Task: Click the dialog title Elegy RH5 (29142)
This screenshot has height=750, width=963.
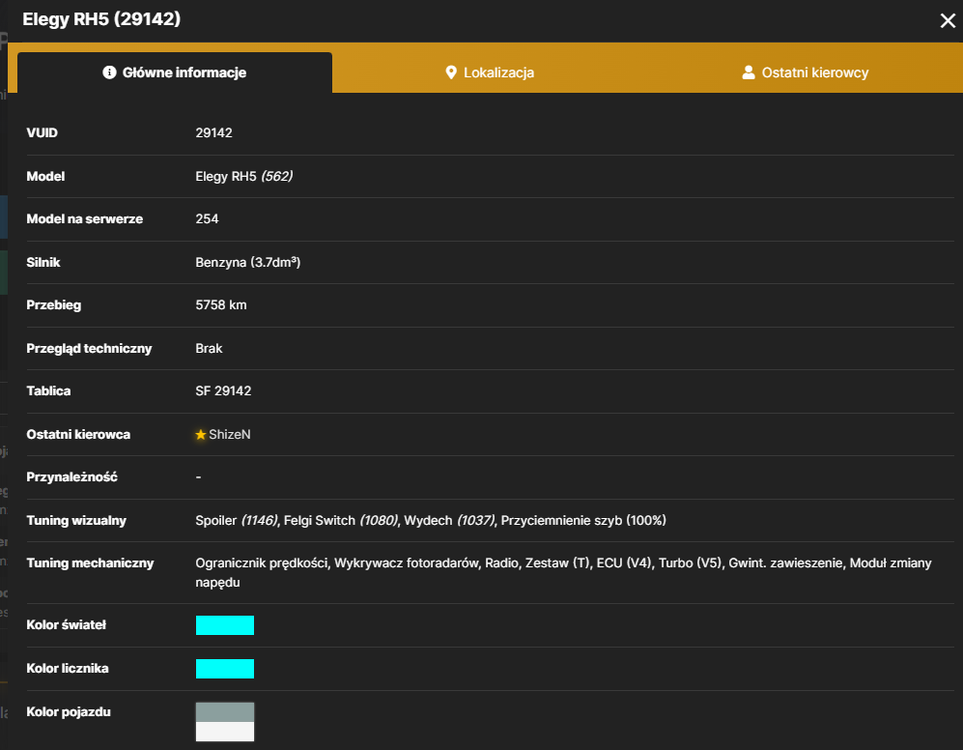Action: 102,19
